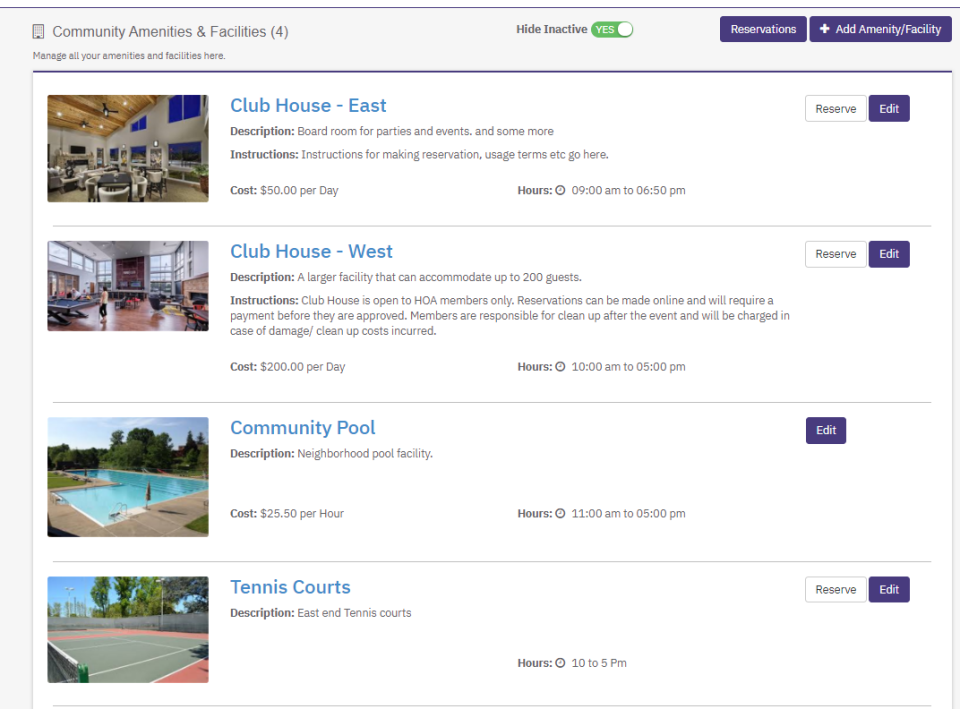Click the '$50.00 per Day' cost text

[299, 190]
